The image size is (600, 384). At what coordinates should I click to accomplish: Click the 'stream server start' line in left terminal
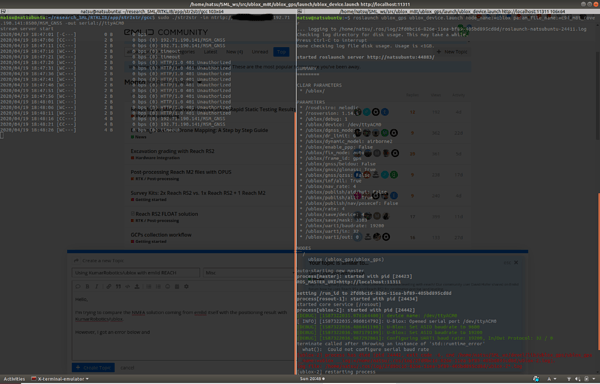[x=27, y=29]
